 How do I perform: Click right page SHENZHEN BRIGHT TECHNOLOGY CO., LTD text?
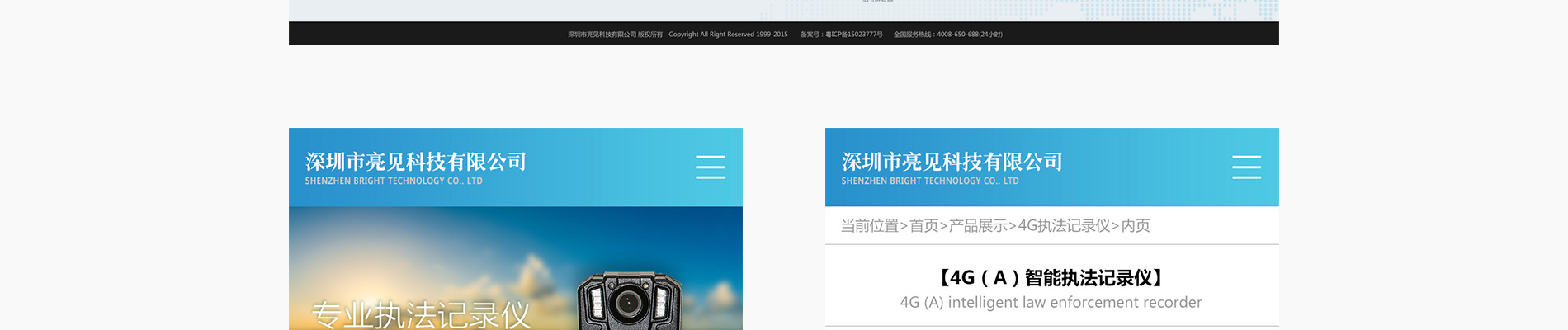(930, 181)
